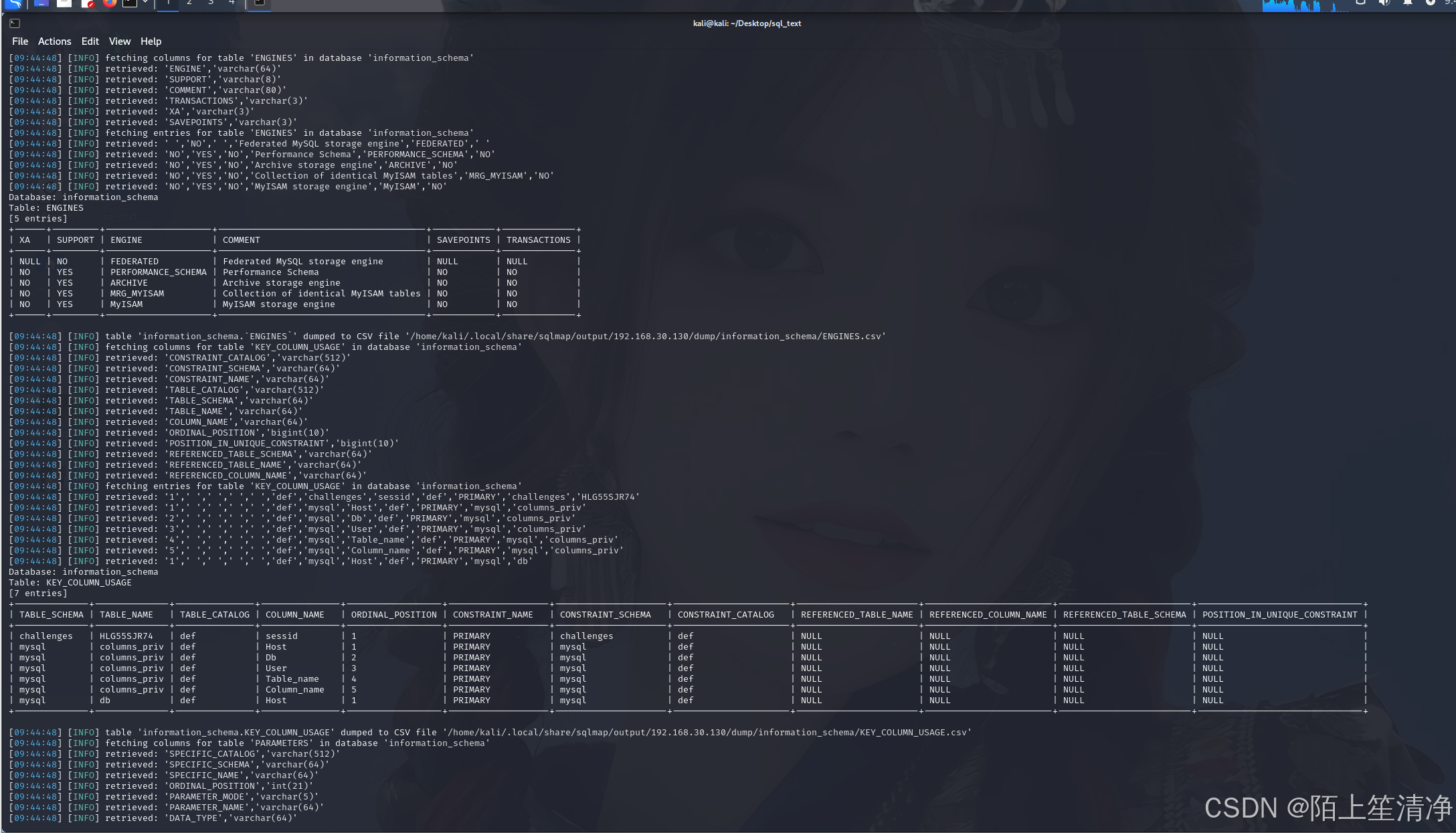The height and width of the screenshot is (833, 1456).
Task: Open the text editor launcher with red pencil
Action: (87, 3)
